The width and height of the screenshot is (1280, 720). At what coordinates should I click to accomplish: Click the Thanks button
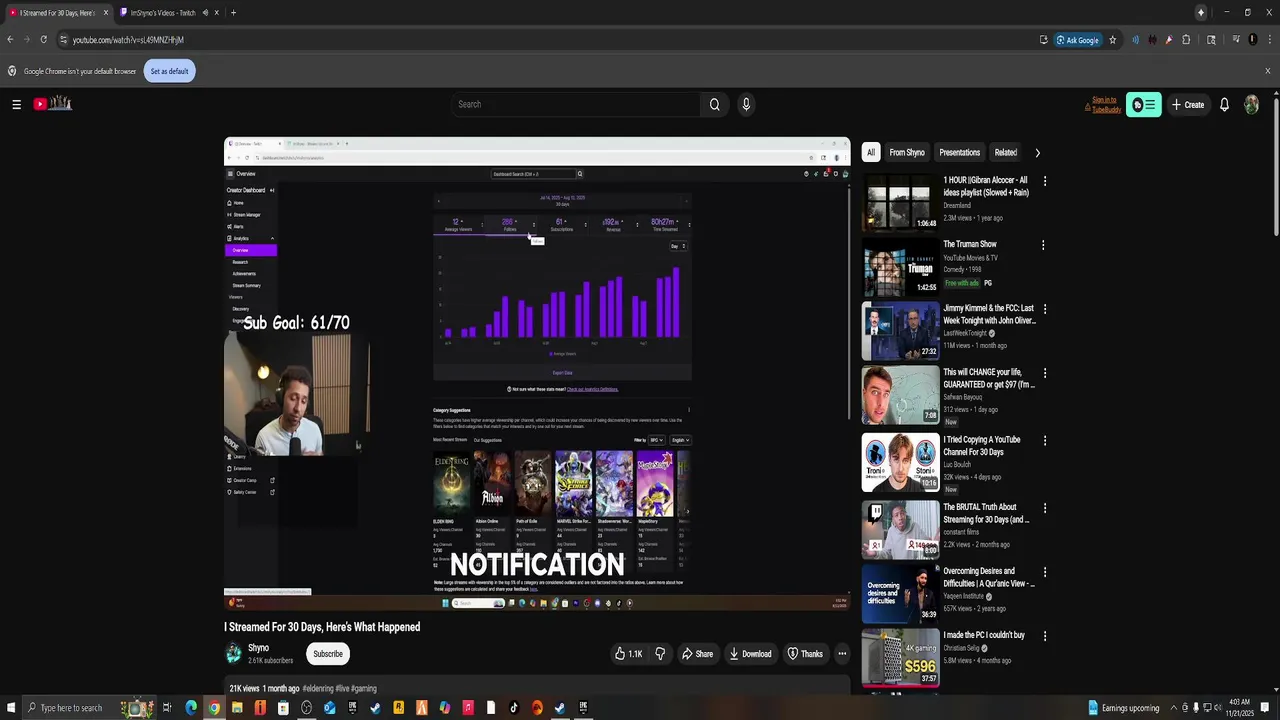click(x=805, y=654)
